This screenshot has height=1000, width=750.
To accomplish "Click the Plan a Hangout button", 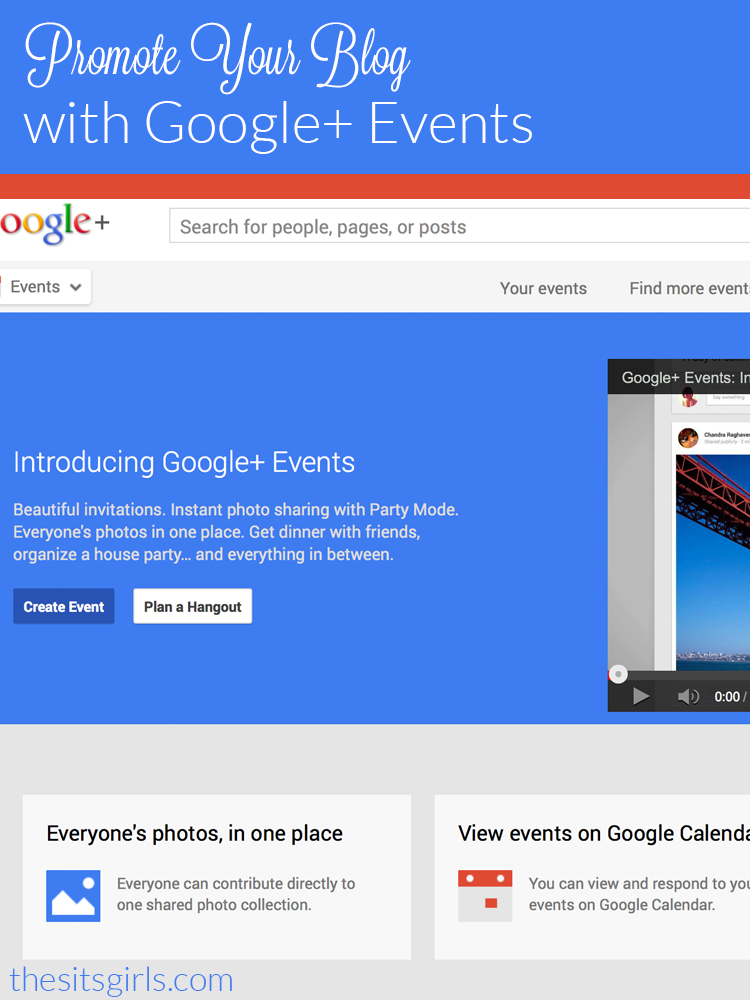I will (x=193, y=606).
